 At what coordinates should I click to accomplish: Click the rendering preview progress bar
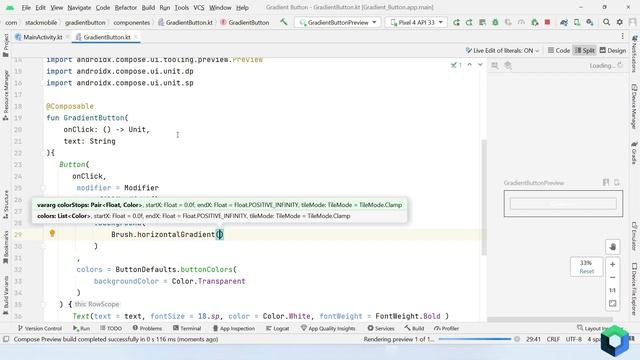point(474,339)
